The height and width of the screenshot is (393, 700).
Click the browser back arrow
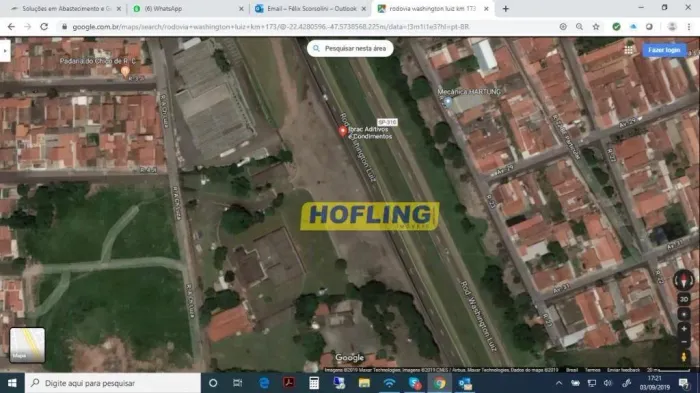click(x=11, y=27)
